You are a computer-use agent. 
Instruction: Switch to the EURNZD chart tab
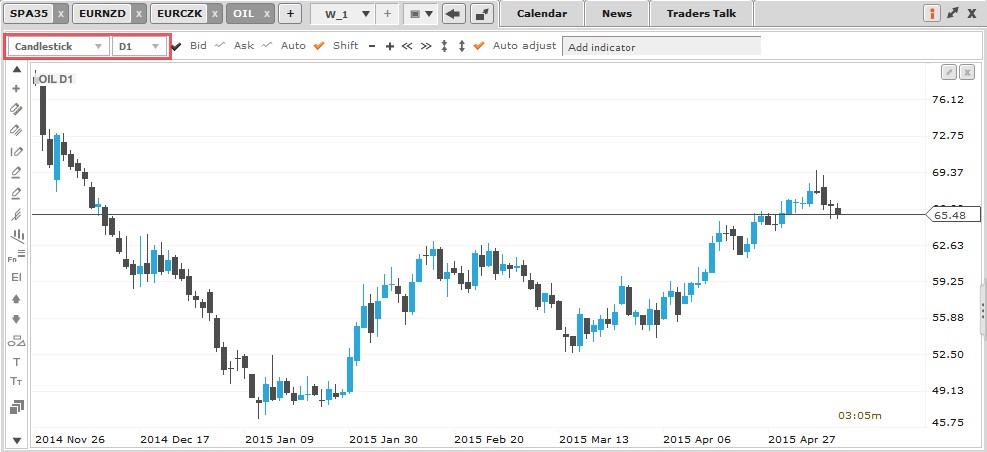100,14
